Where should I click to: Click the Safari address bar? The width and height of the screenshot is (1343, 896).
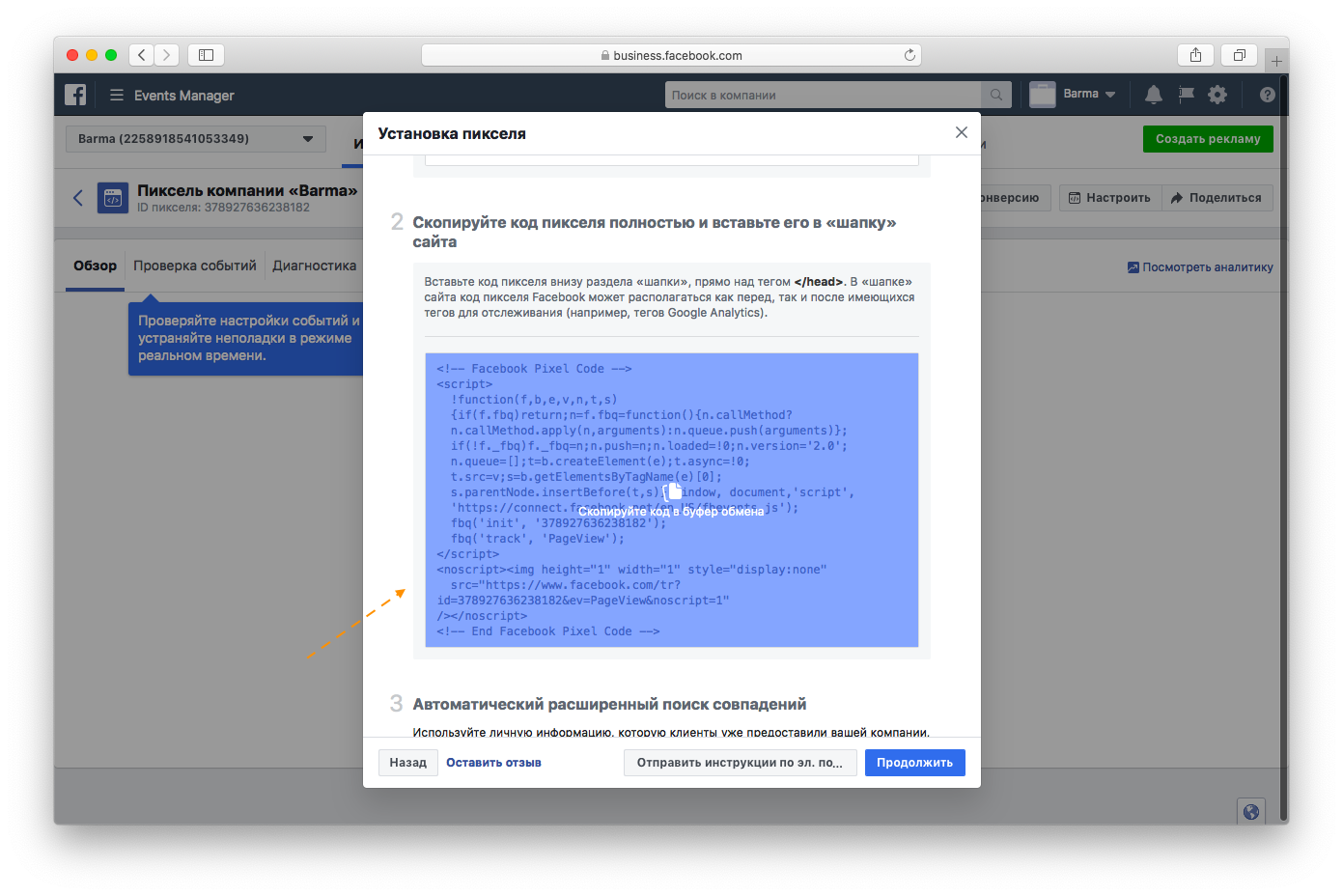coord(671,55)
